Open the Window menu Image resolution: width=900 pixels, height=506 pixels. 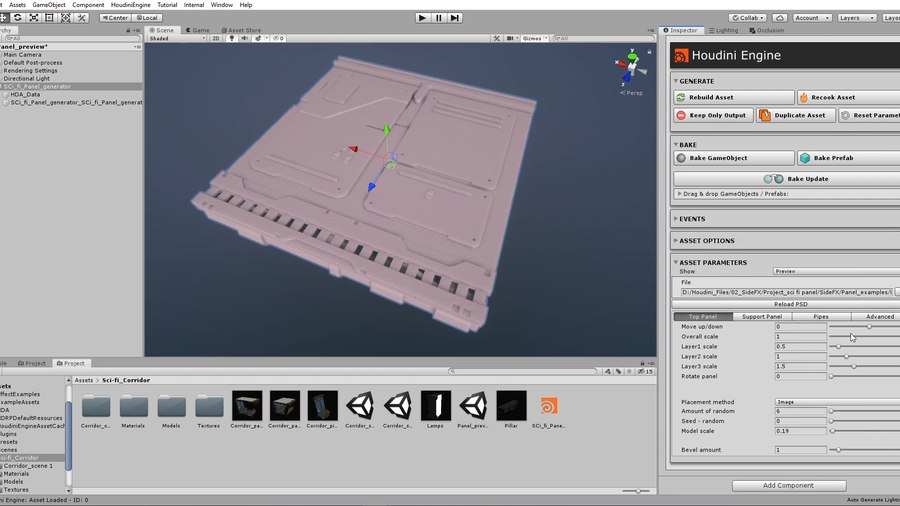222,5
